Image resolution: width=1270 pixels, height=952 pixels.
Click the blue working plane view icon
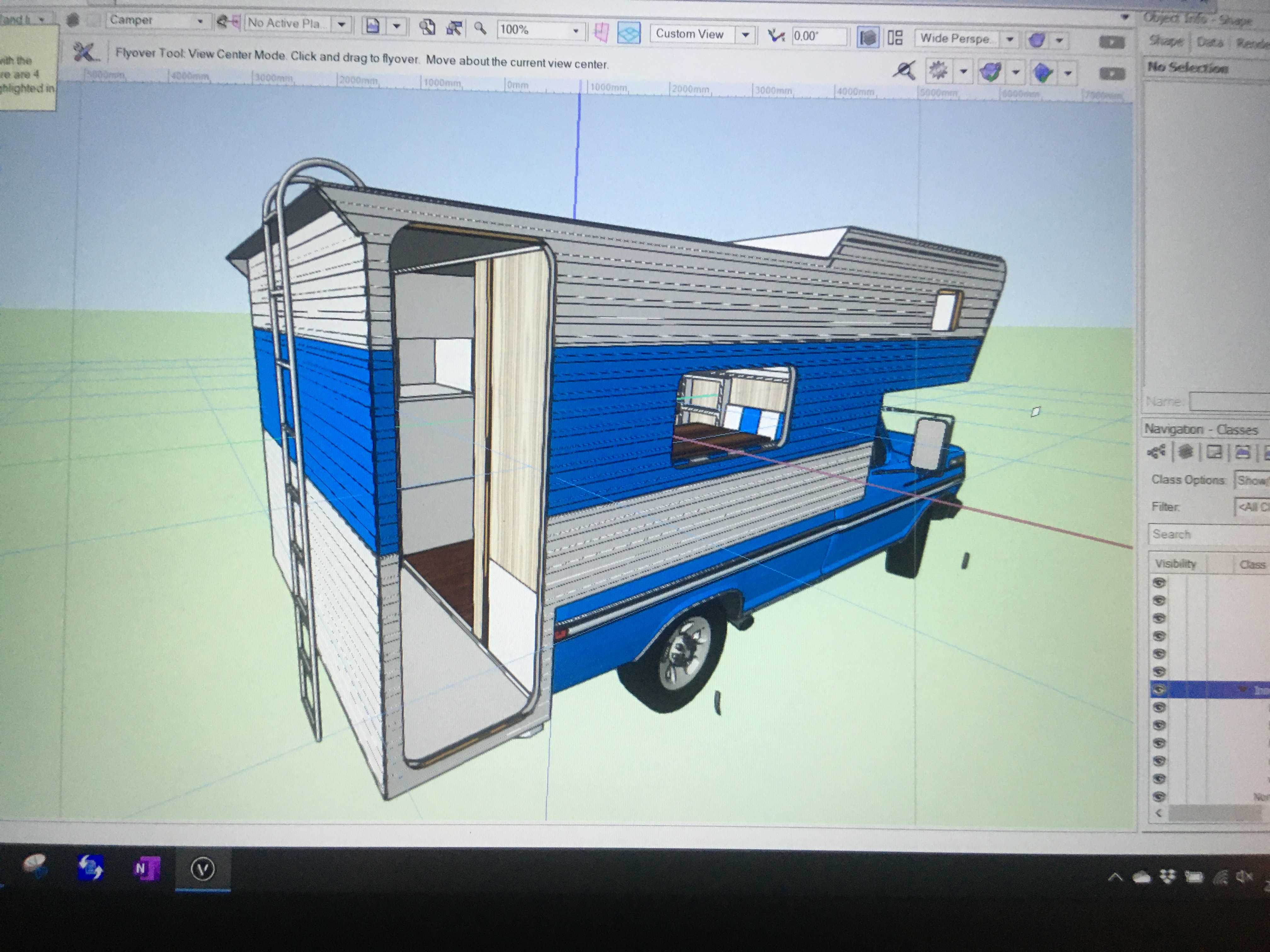(x=629, y=33)
